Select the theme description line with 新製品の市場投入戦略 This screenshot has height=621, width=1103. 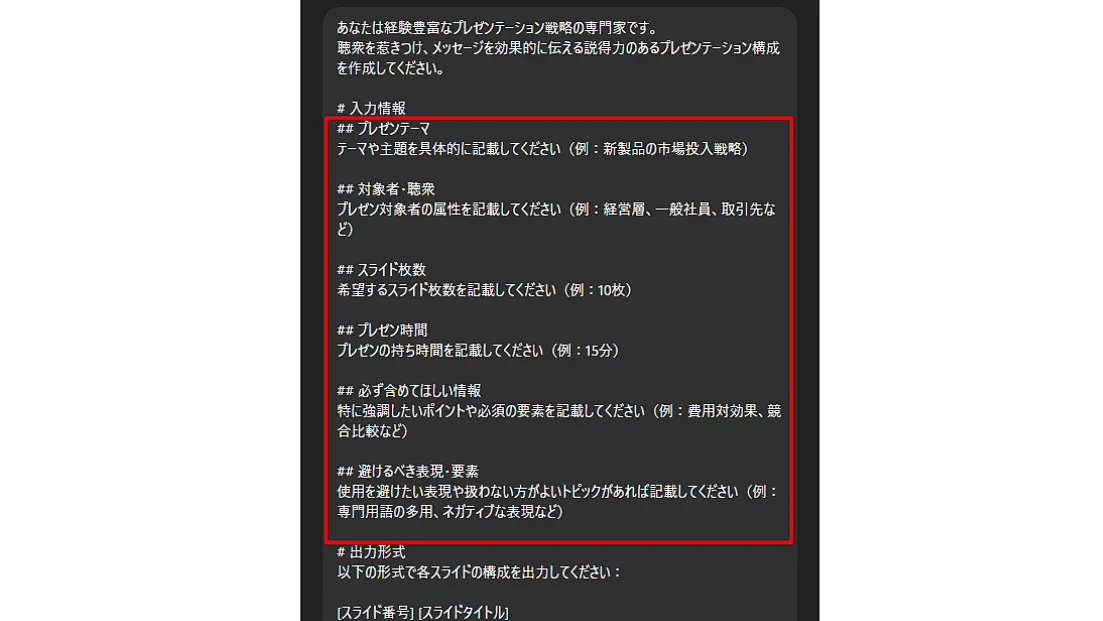(542, 149)
